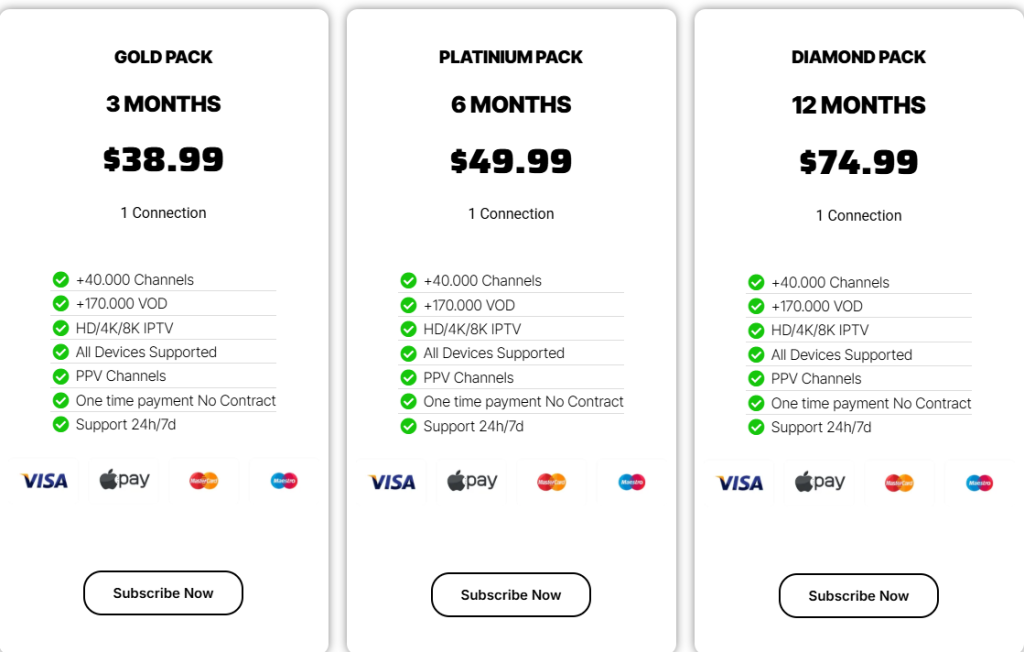
Task: Click the MasterCard logo on Diamond Pack
Action: point(900,484)
